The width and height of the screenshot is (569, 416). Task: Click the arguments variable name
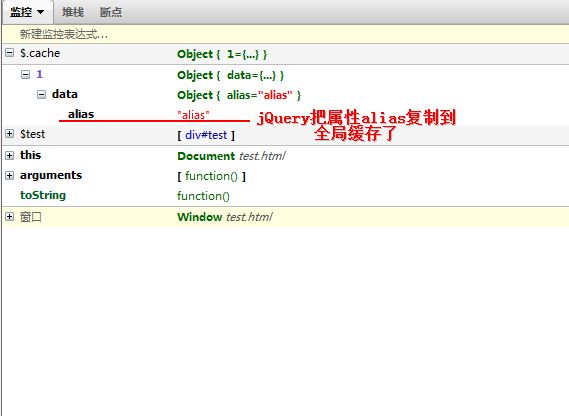point(51,176)
